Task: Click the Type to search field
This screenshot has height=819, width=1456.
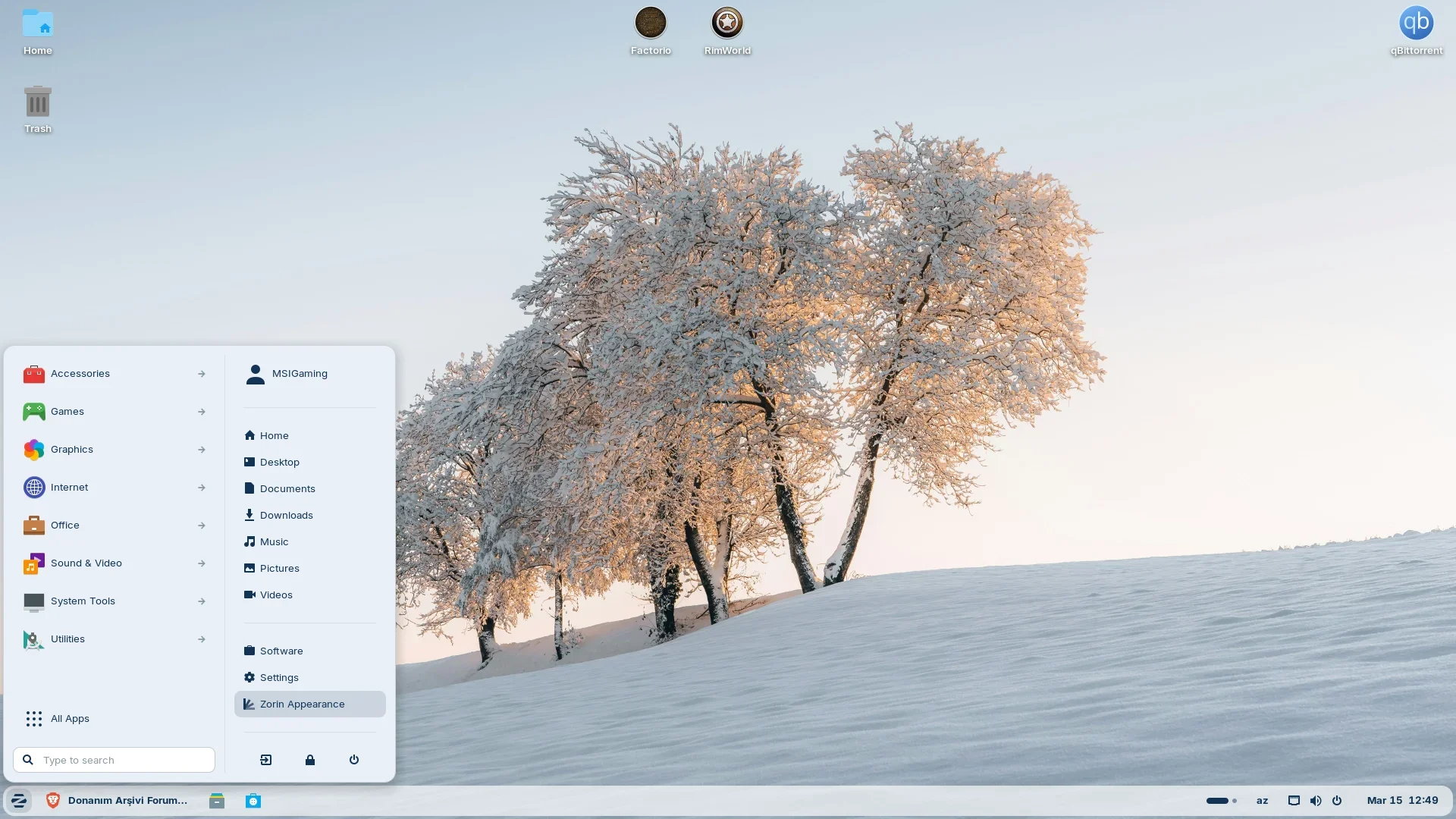Action: point(121,760)
